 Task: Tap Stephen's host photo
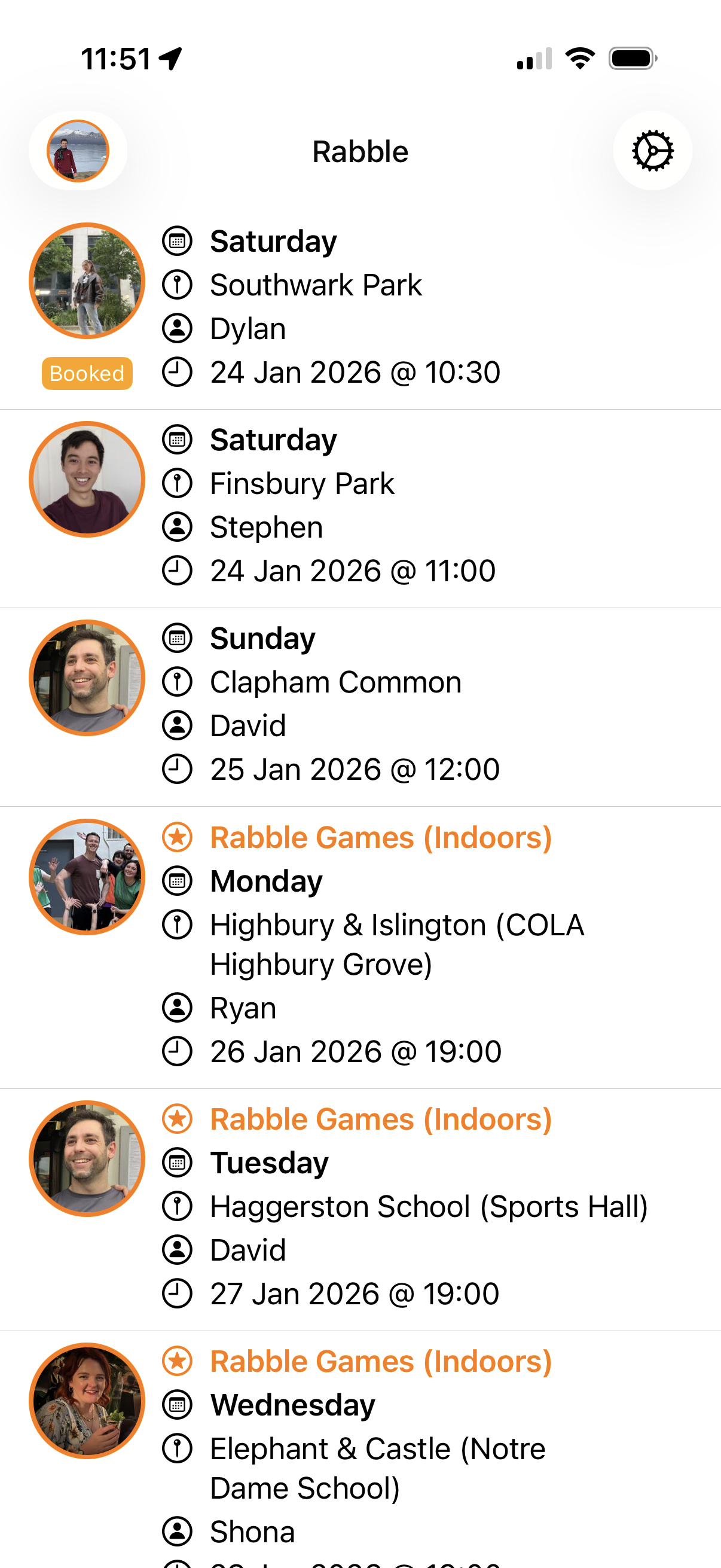(87, 479)
